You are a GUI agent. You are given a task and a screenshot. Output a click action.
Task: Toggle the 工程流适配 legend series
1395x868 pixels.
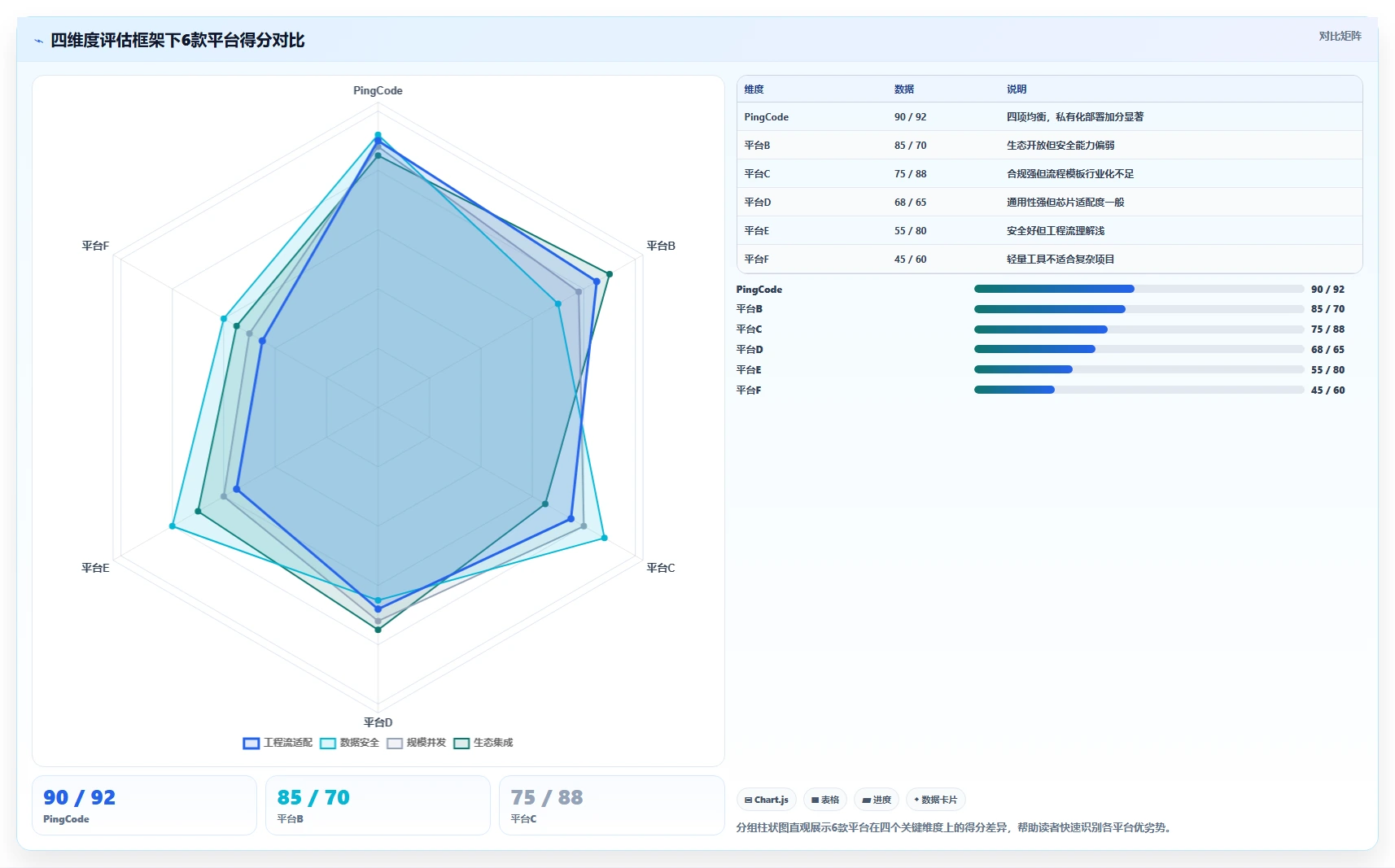tap(278, 743)
